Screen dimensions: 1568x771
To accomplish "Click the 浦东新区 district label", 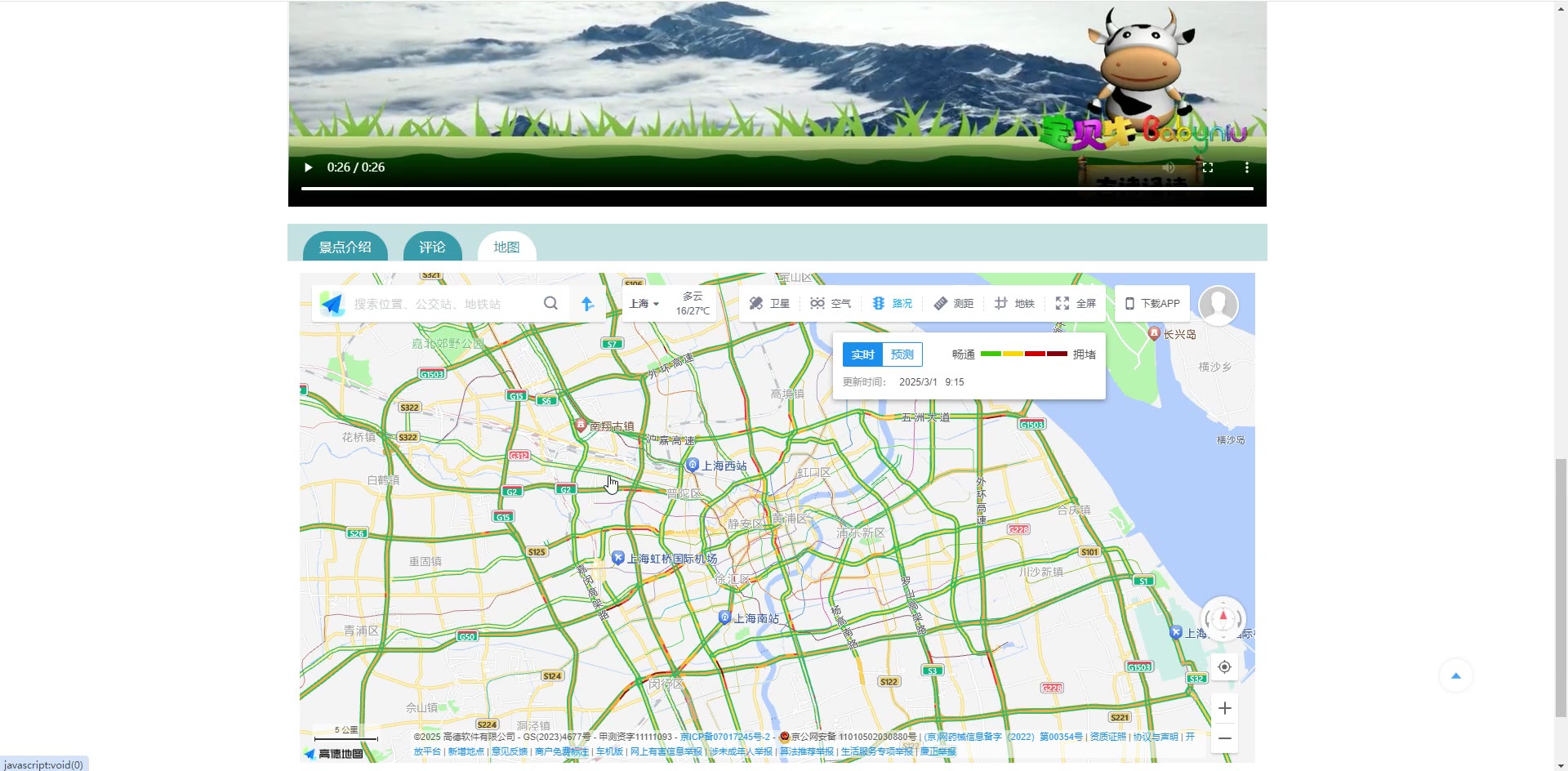I will tap(861, 533).
